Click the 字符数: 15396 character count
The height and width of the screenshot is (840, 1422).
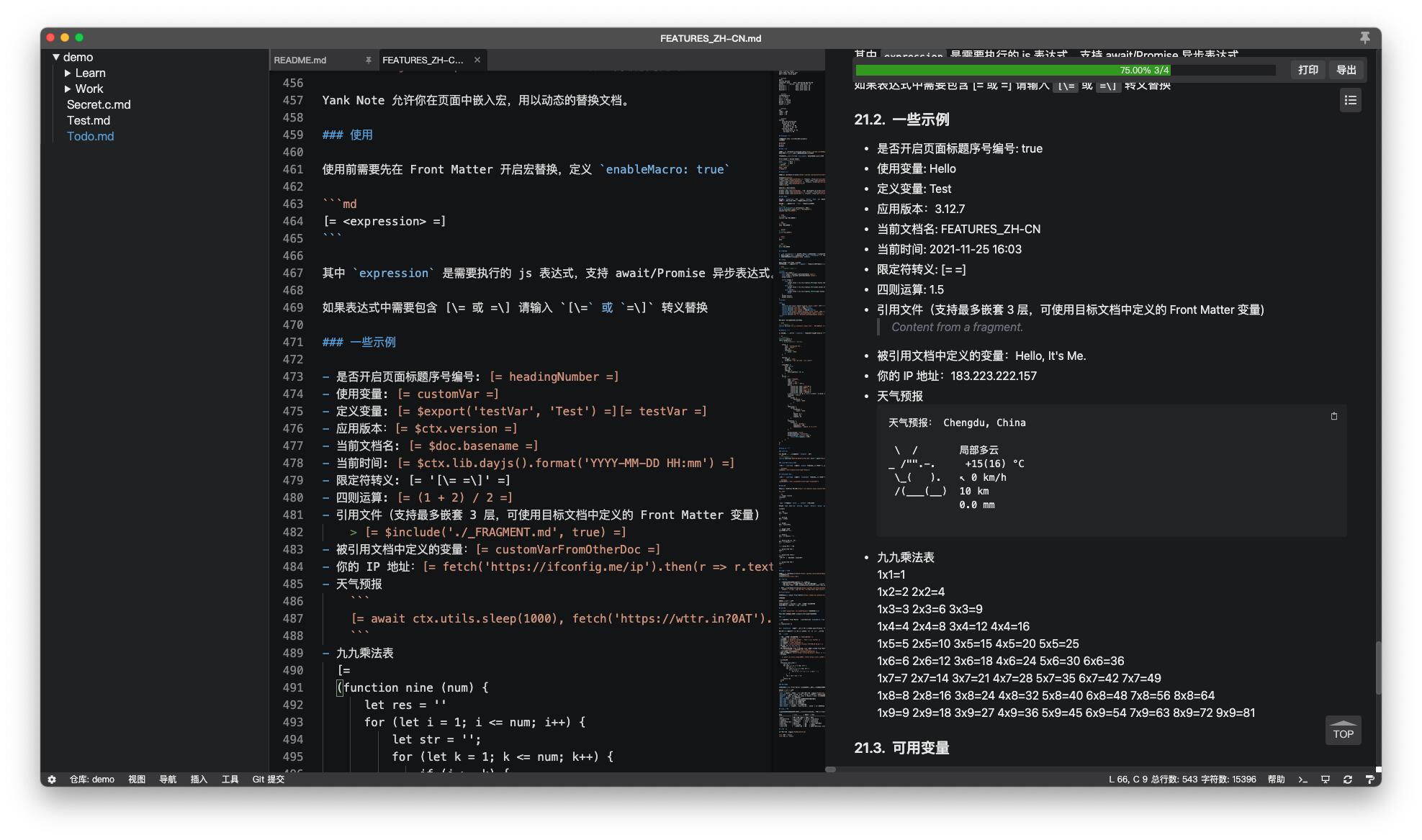point(1228,779)
